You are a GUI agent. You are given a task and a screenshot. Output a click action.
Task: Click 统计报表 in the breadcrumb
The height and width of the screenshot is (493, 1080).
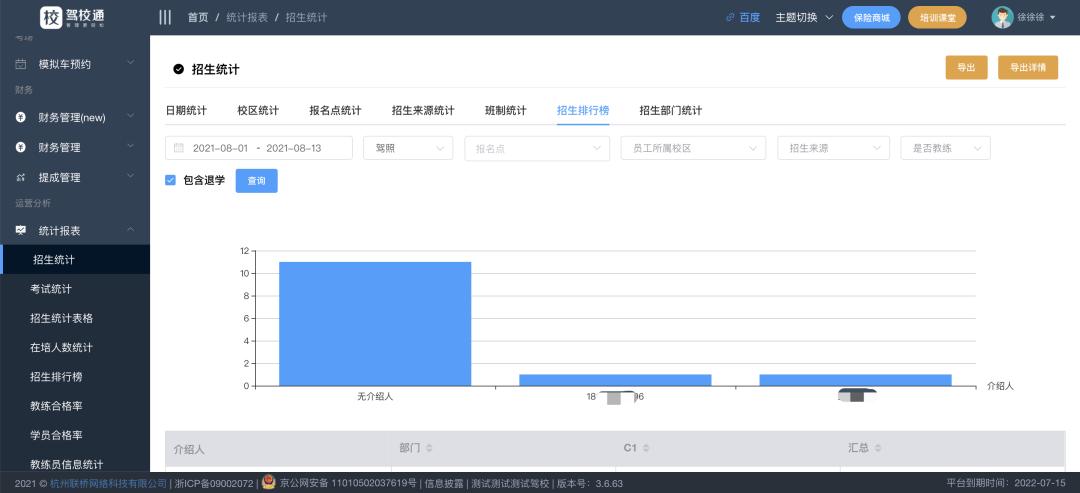click(247, 17)
